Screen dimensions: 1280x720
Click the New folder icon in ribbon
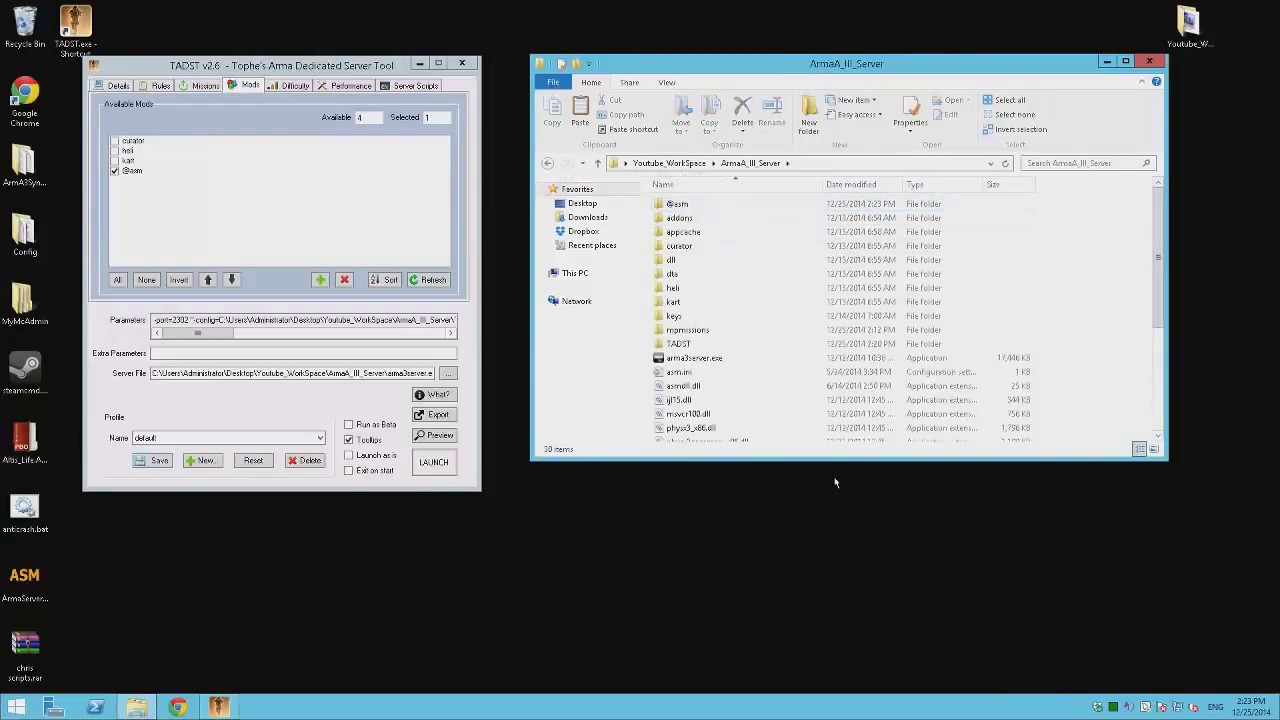(x=809, y=115)
